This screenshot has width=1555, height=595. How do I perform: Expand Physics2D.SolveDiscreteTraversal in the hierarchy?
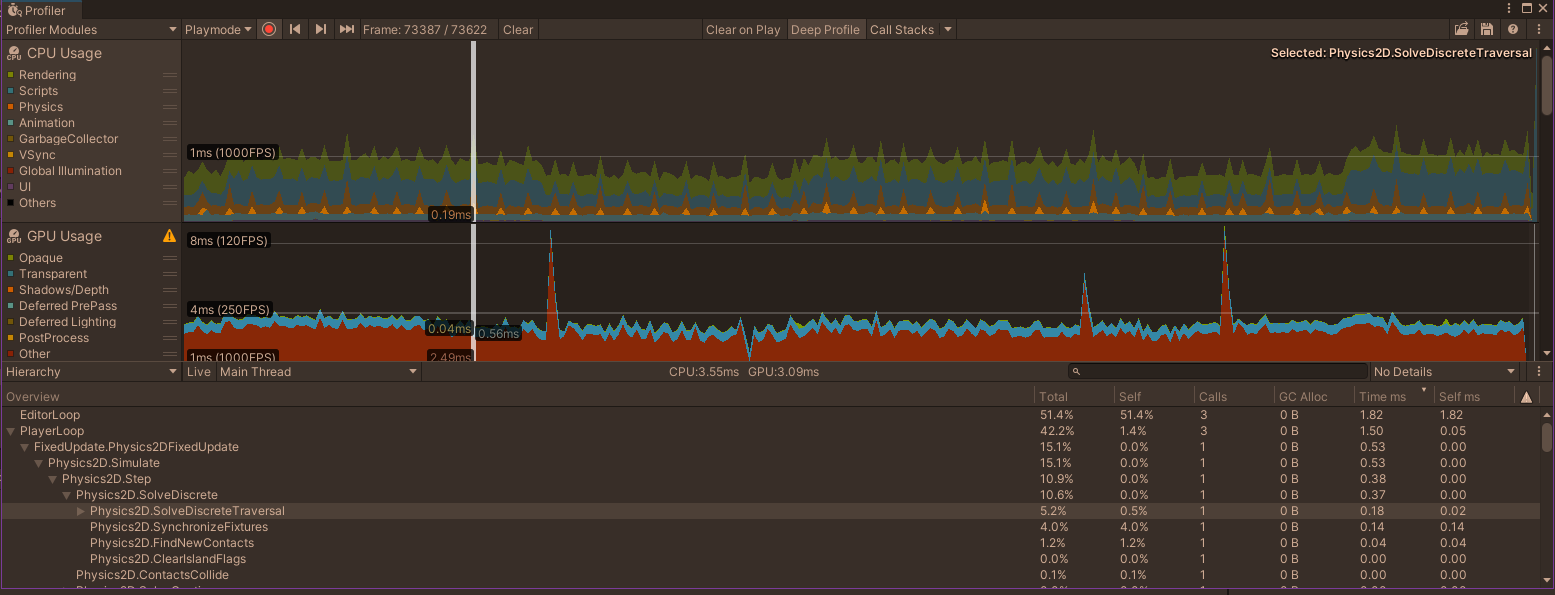coord(80,511)
